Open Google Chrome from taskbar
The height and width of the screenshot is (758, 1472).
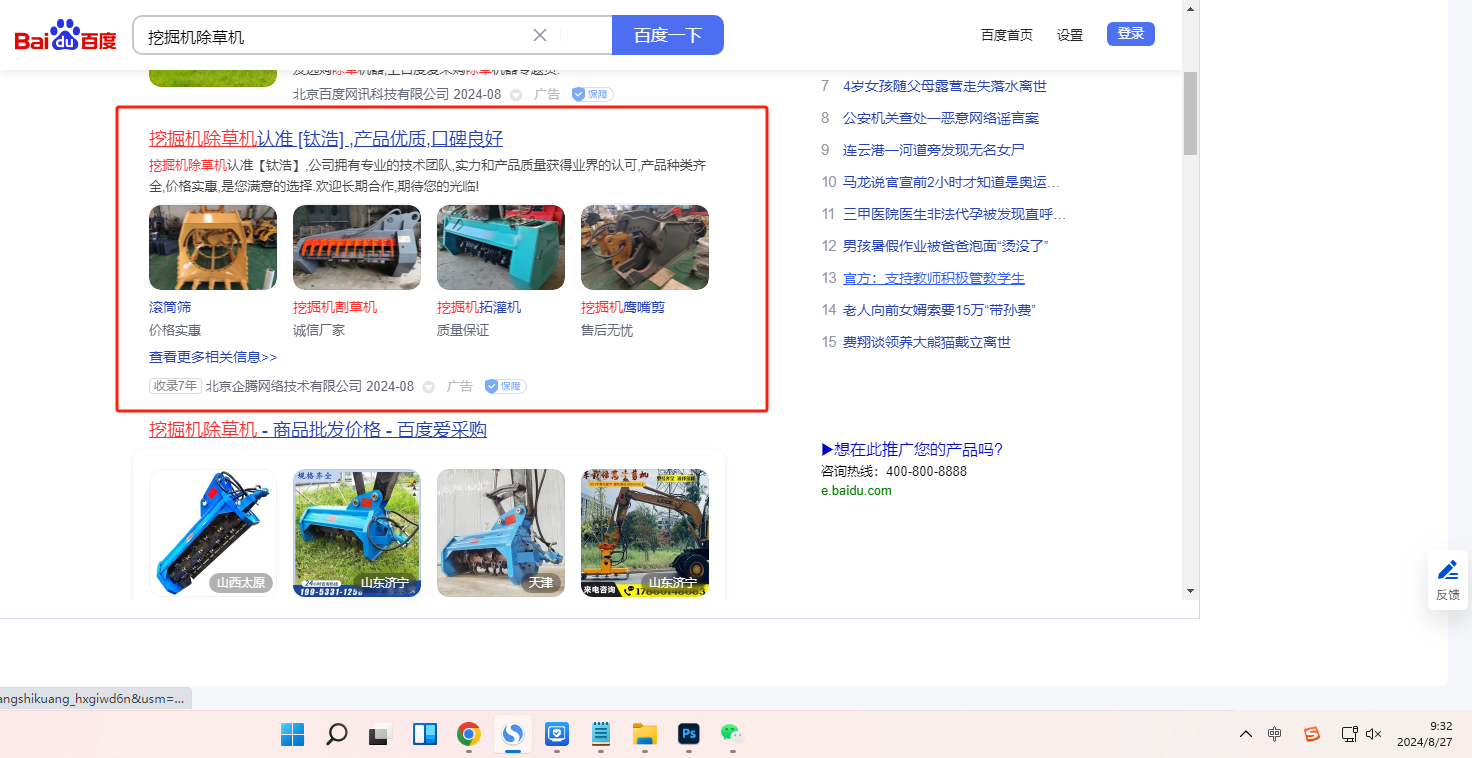point(468,735)
